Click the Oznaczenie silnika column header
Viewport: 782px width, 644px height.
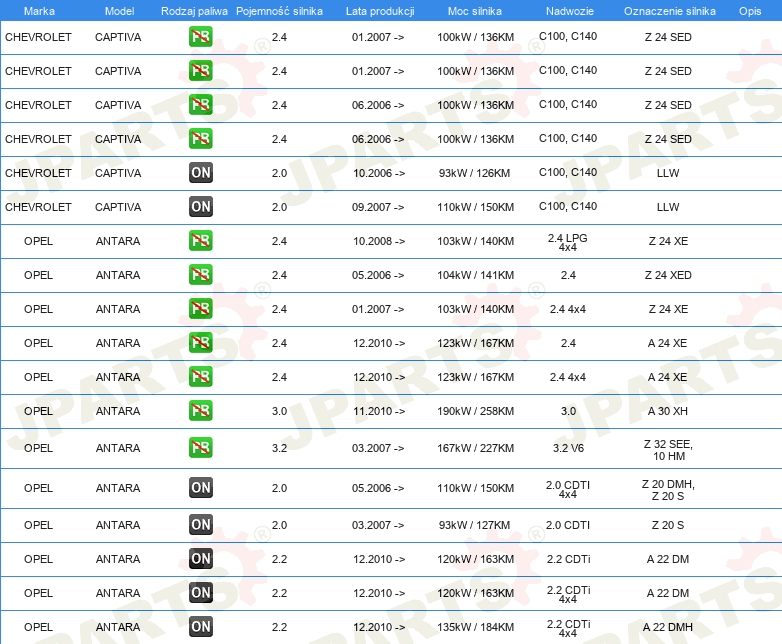(x=670, y=11)
